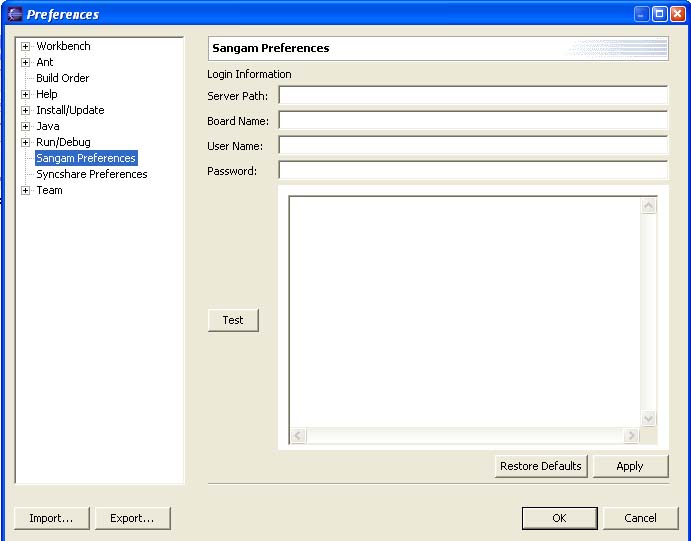Click the output area scroll right arrow
The image size is (691, 541).
(631, 436)
